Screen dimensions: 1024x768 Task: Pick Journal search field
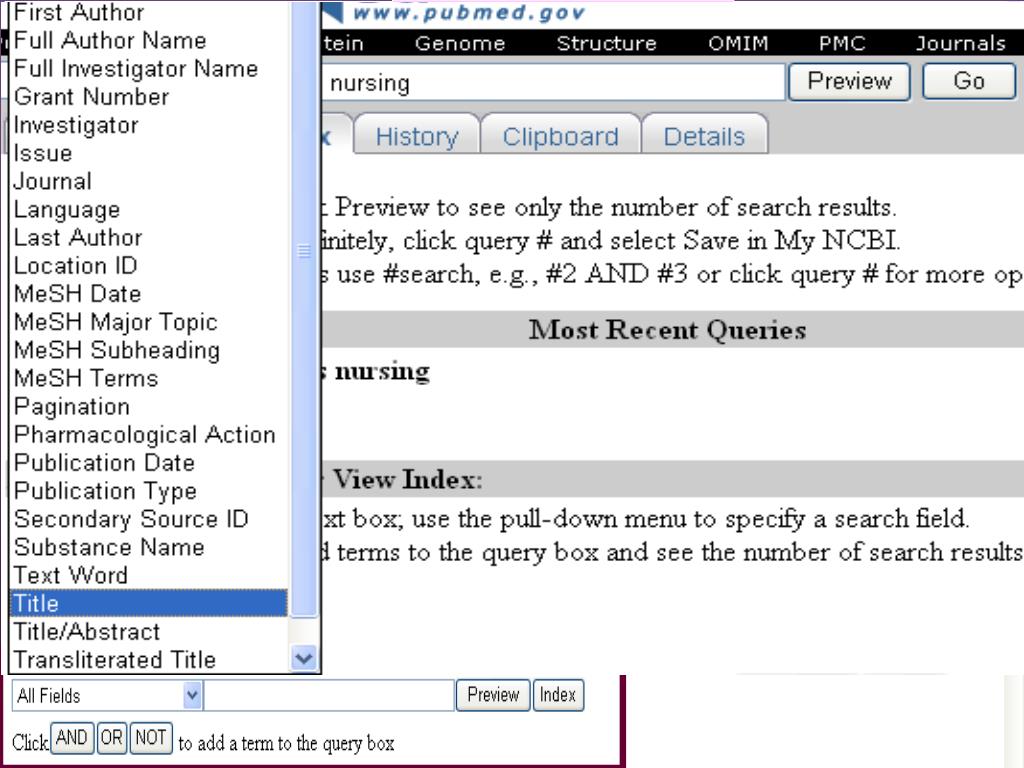[x=149, y=181]
